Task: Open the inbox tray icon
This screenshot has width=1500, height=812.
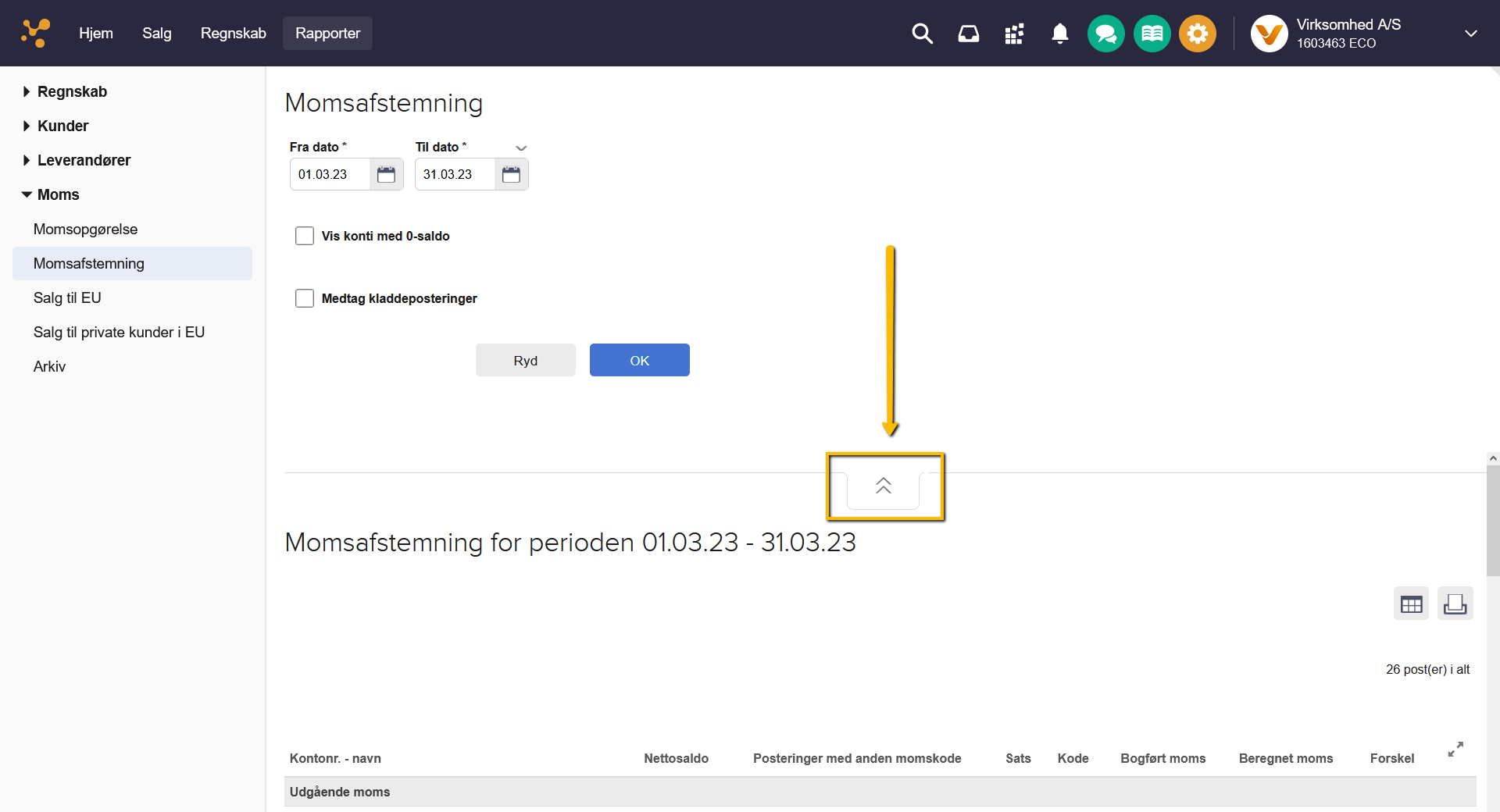Action: pos(968,34)
